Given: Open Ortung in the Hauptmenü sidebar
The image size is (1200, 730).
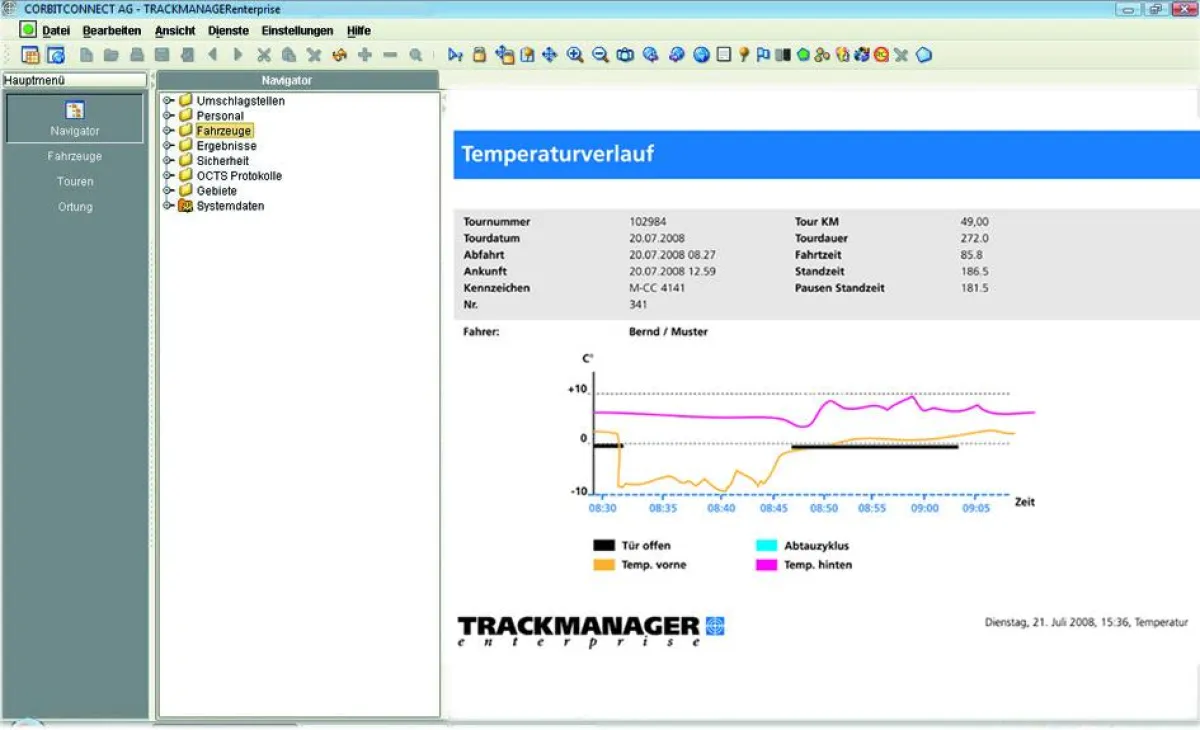Looking at the screenshot, I should (x=75, y=207).
